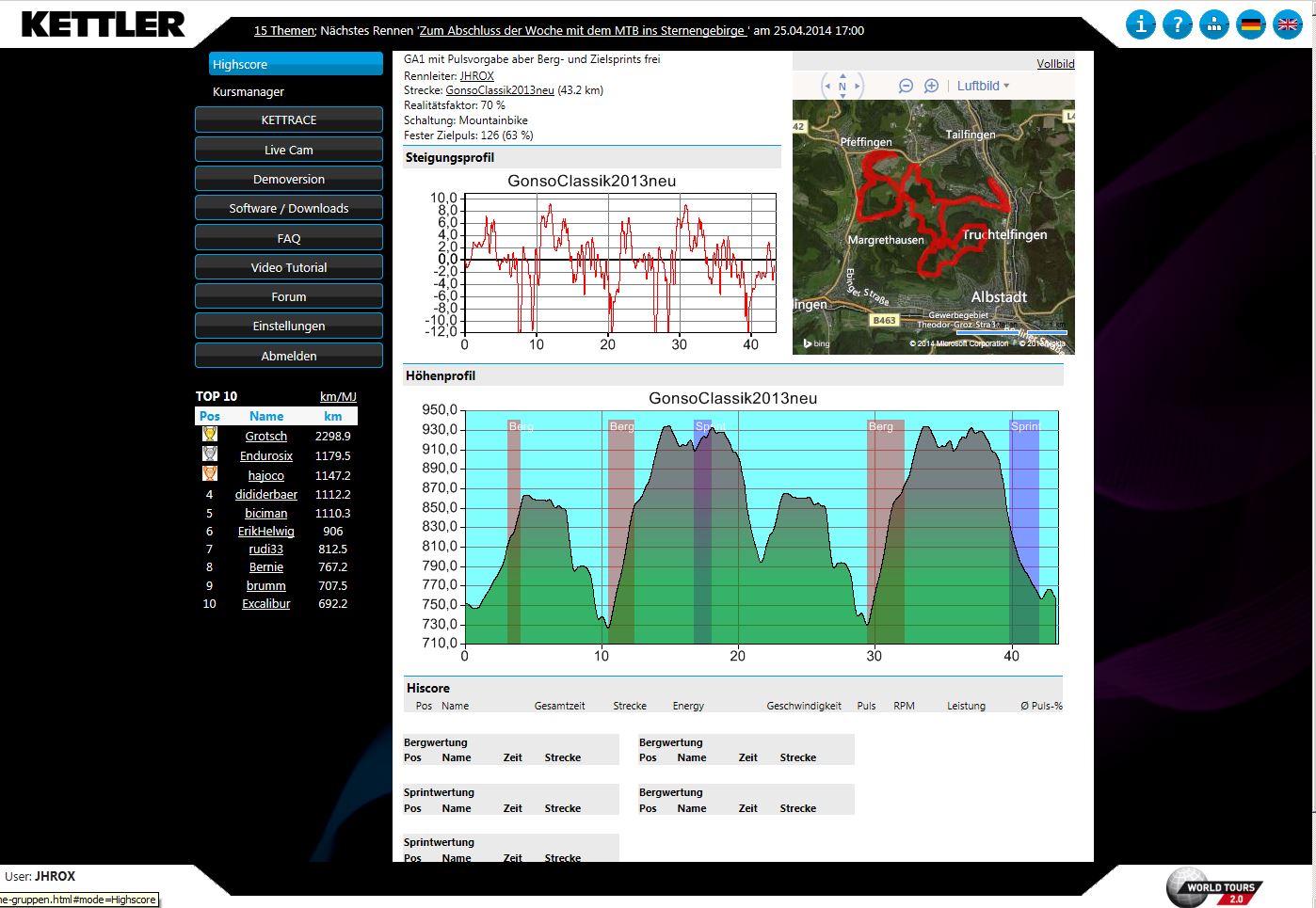Open help via the question mark icon
Viewport: 1316px width, 908px height.
click(1177, 24)
